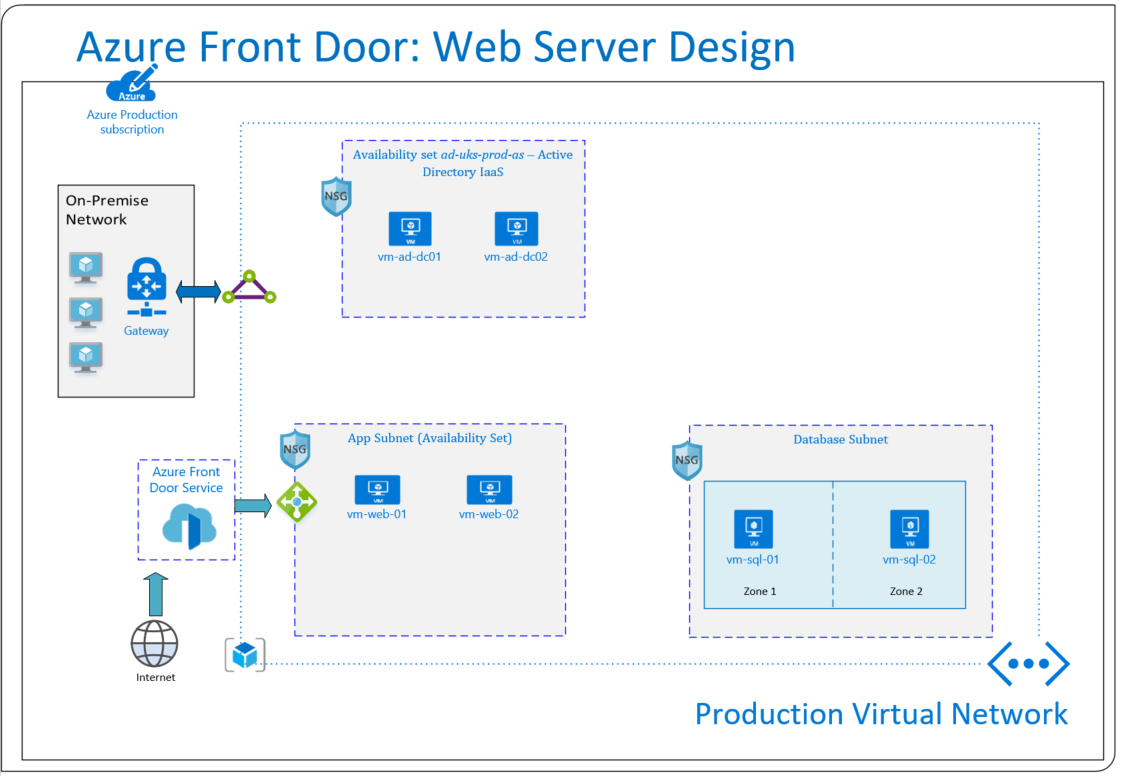This screenshot has height=776, width=1126.
Task: Select the blue cube resource icon
Action: point(245,655)
